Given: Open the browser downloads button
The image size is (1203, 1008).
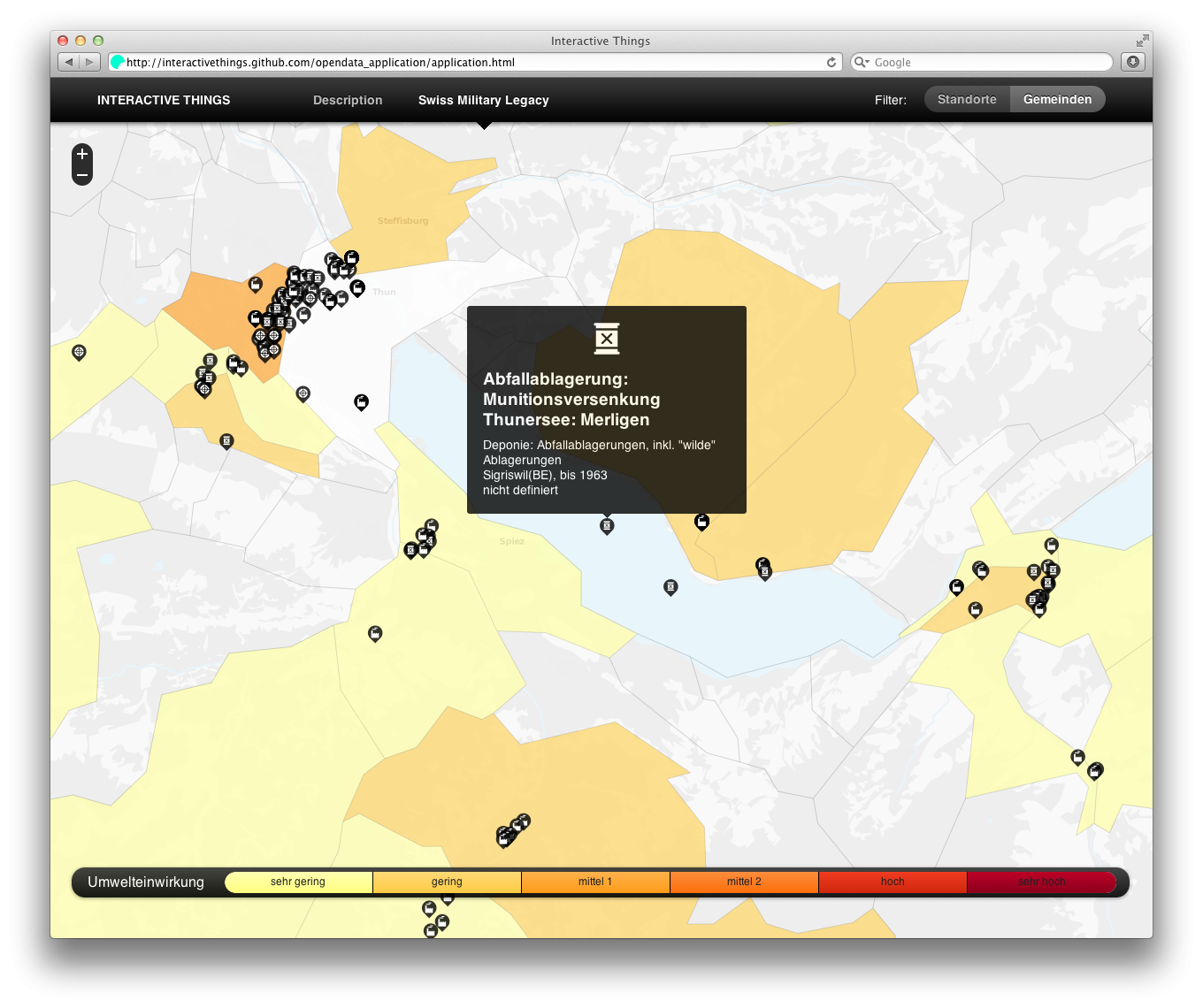Looking at the screenshot, I should coord(1133,62).
